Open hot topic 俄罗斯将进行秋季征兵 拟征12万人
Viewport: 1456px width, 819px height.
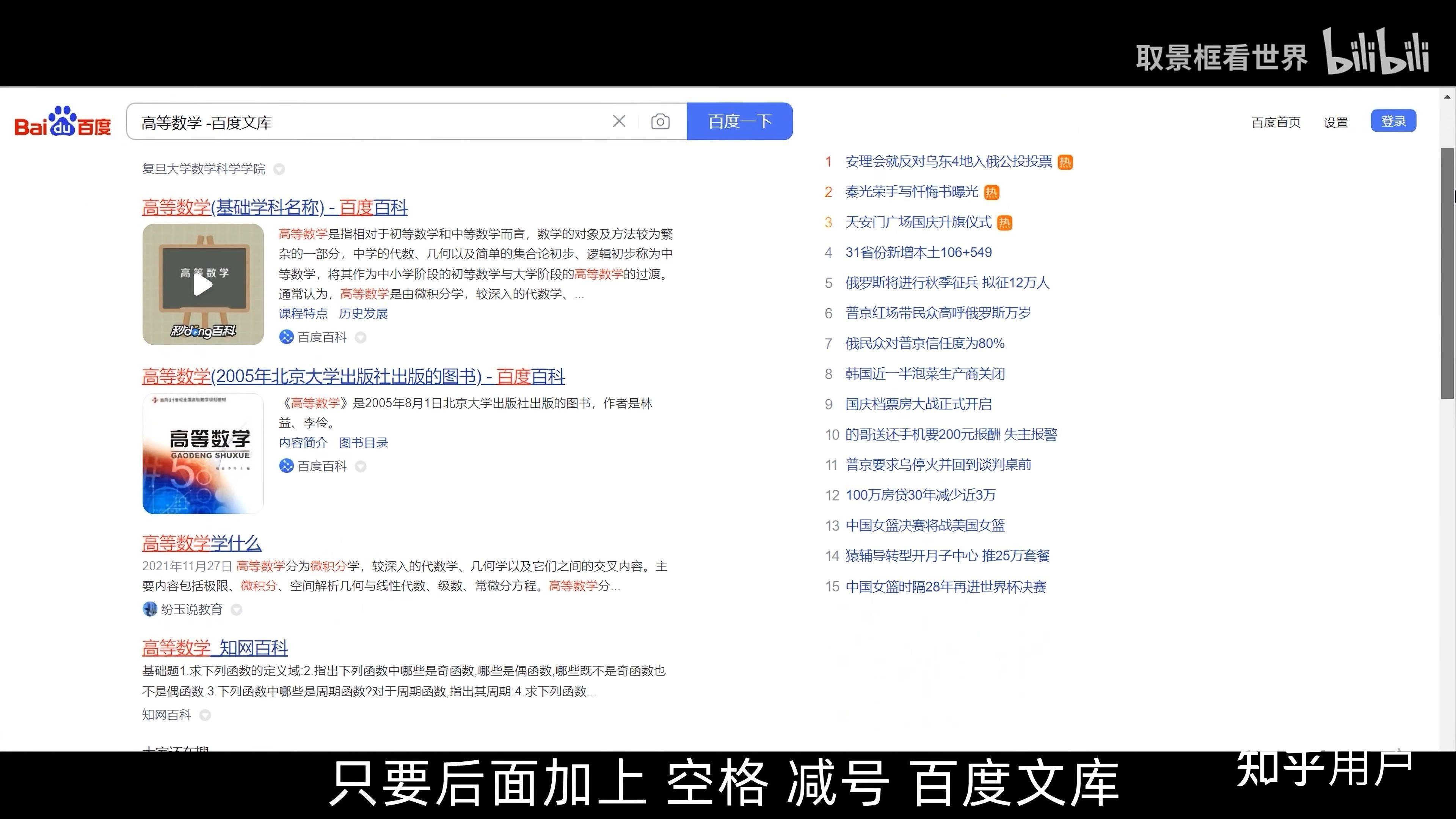pos(947,282)
